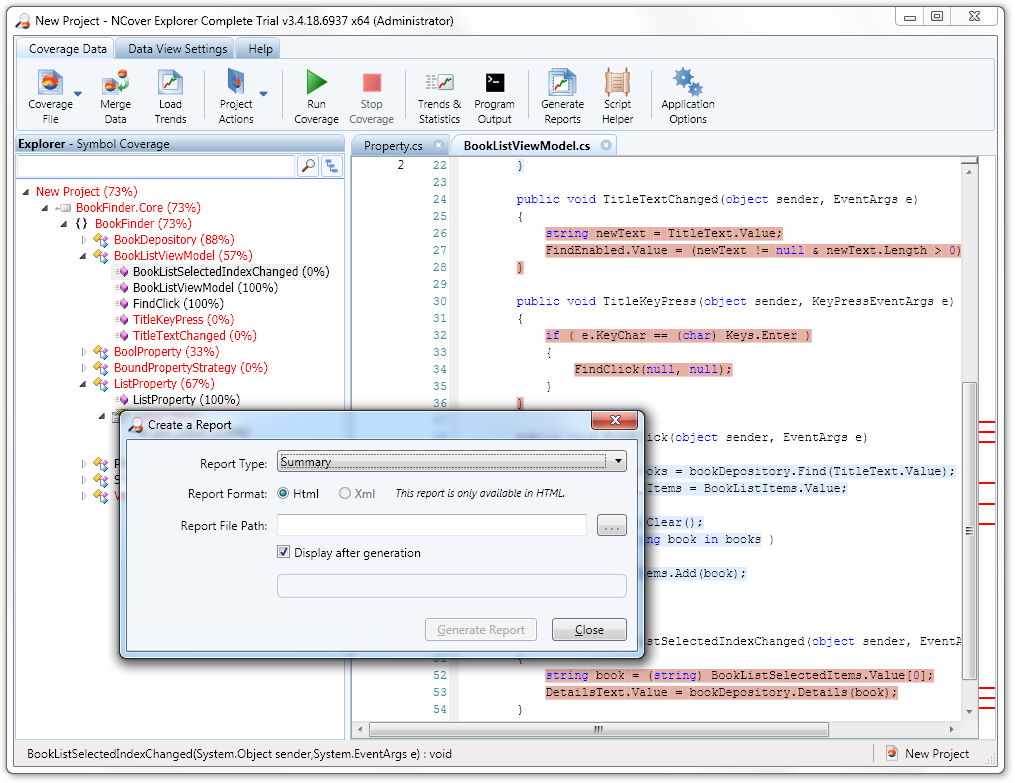Switch to the Data View Settings tab

[x=179, y=49]
